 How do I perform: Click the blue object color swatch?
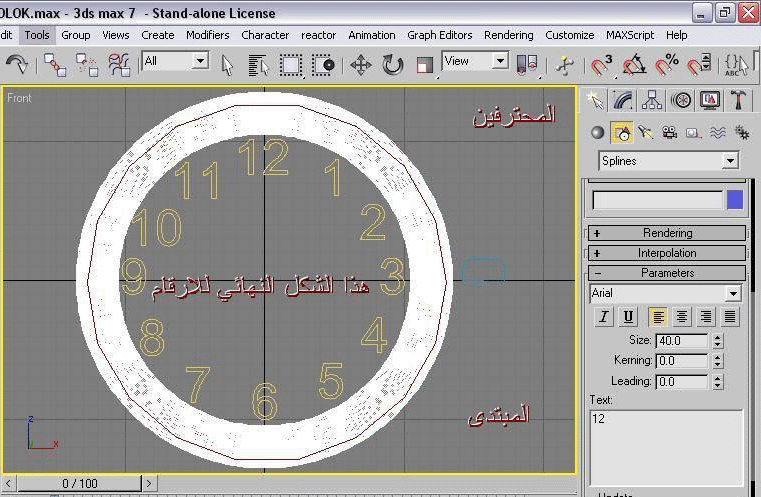[735, 200]
